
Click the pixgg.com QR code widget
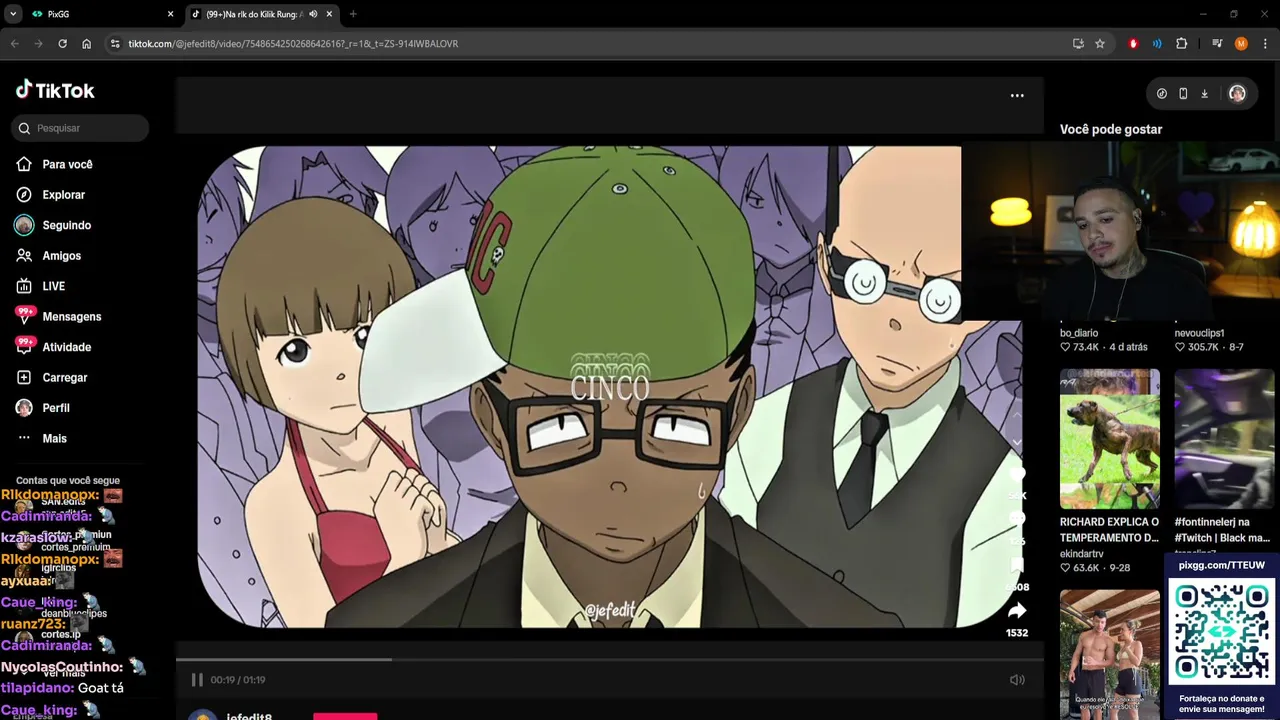click(1221, 634)
